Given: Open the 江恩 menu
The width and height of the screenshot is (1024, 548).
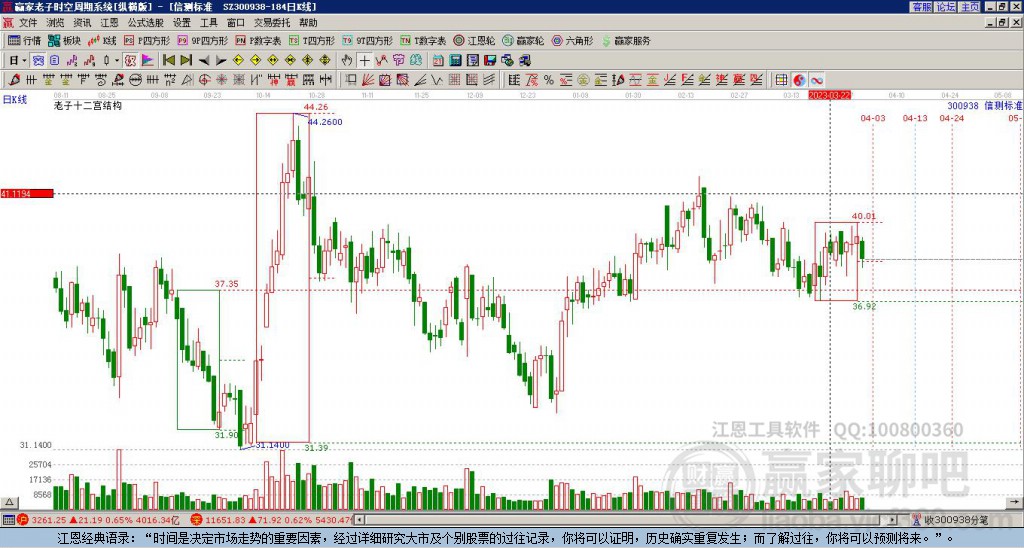Looking at the screenshot, I should click(109, 23).
